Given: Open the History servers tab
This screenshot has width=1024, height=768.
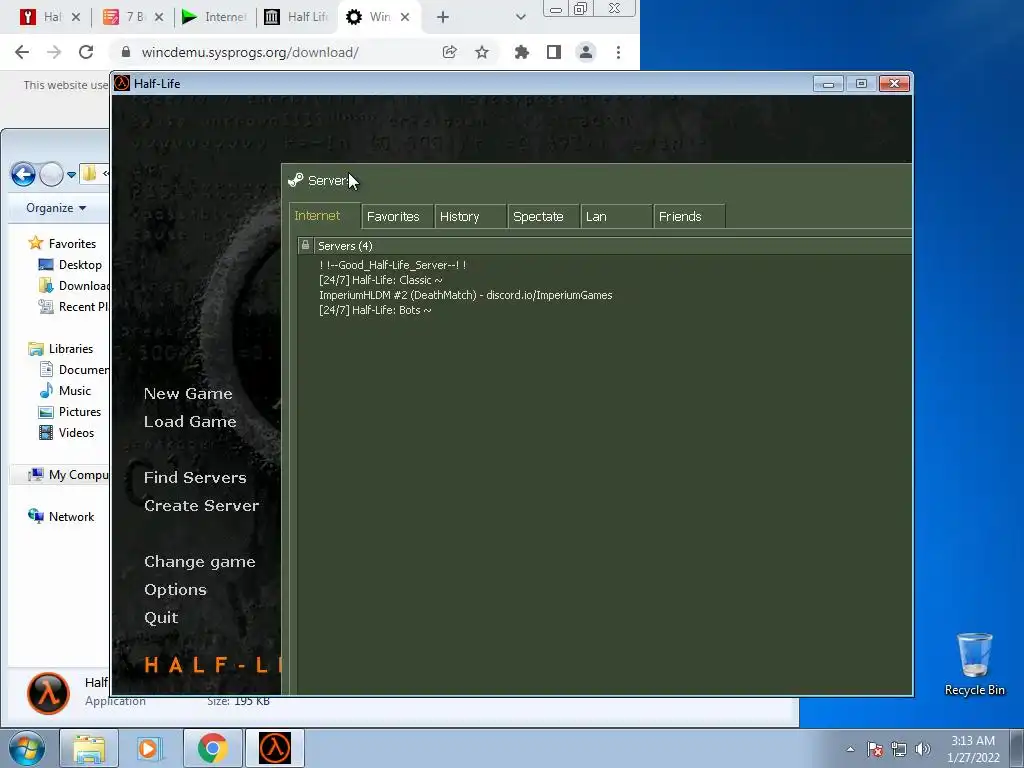Looking at the screenshot, I should point(470,217).
